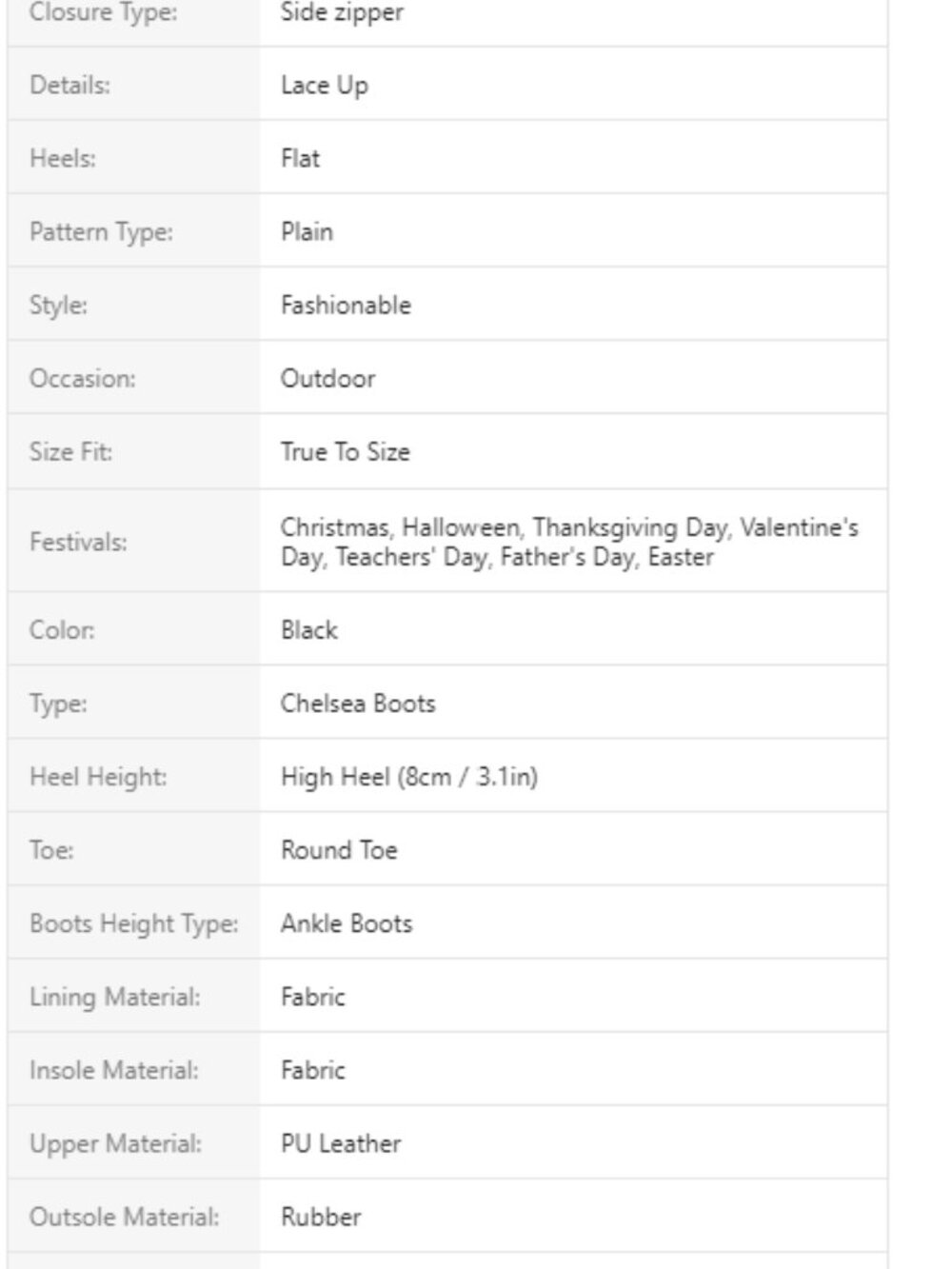
Task: Select the PU Leather value
Action: [x=341, y=1143]
